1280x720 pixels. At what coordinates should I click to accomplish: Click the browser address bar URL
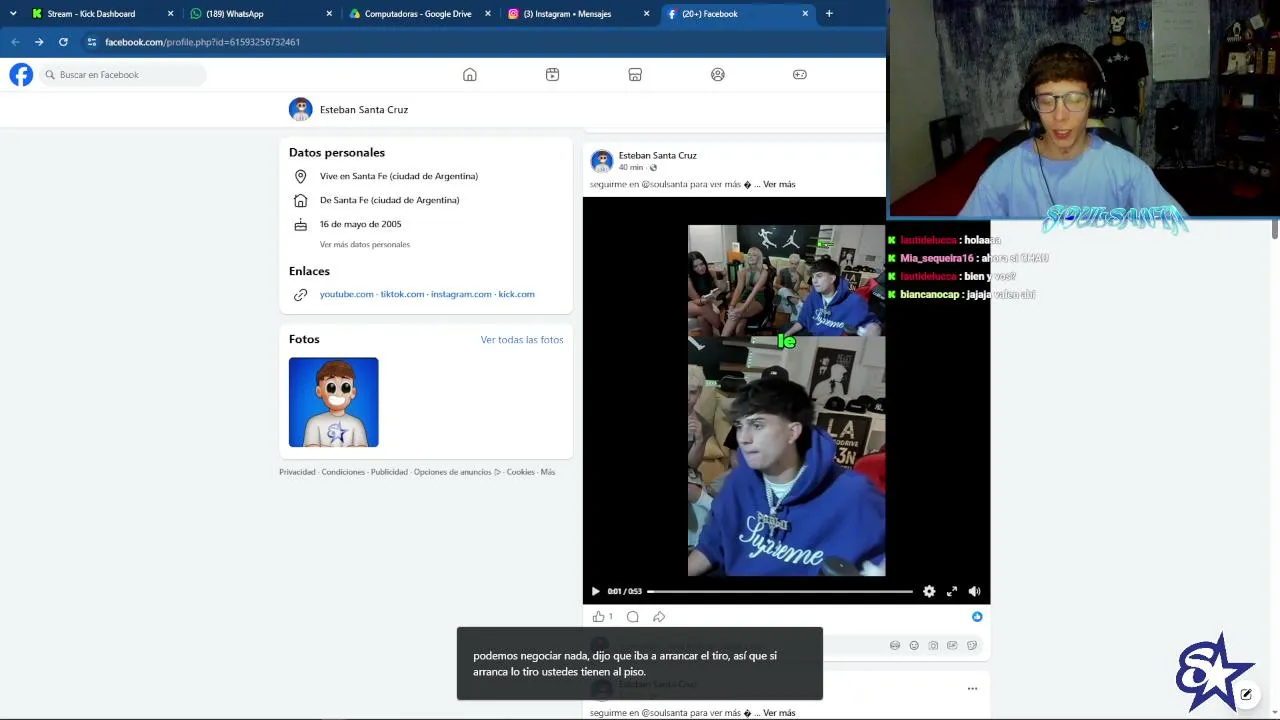coord(202,42)
